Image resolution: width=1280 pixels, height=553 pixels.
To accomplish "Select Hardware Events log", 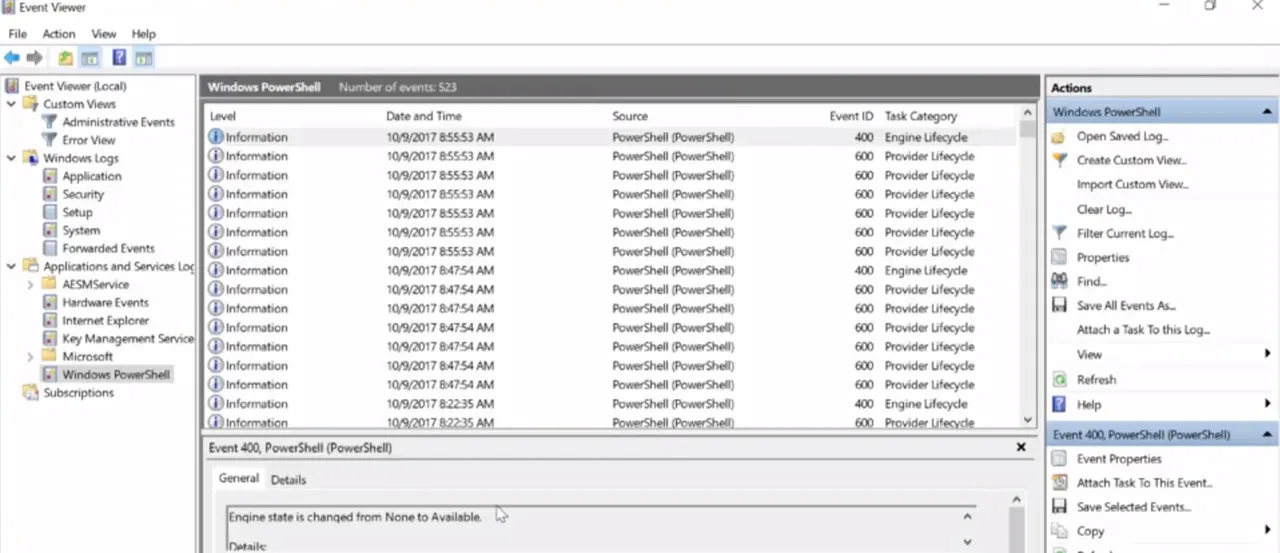I will point(105,302).
